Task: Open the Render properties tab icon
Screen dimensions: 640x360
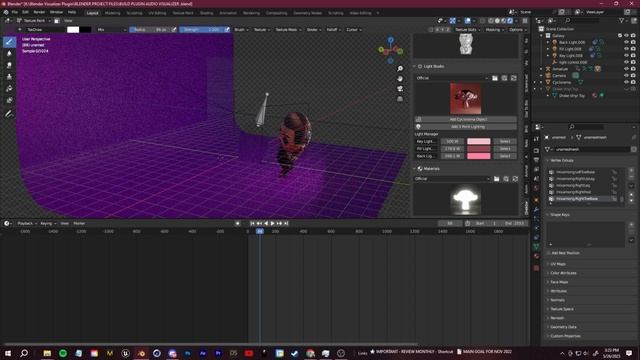Action: pos(536,151)
